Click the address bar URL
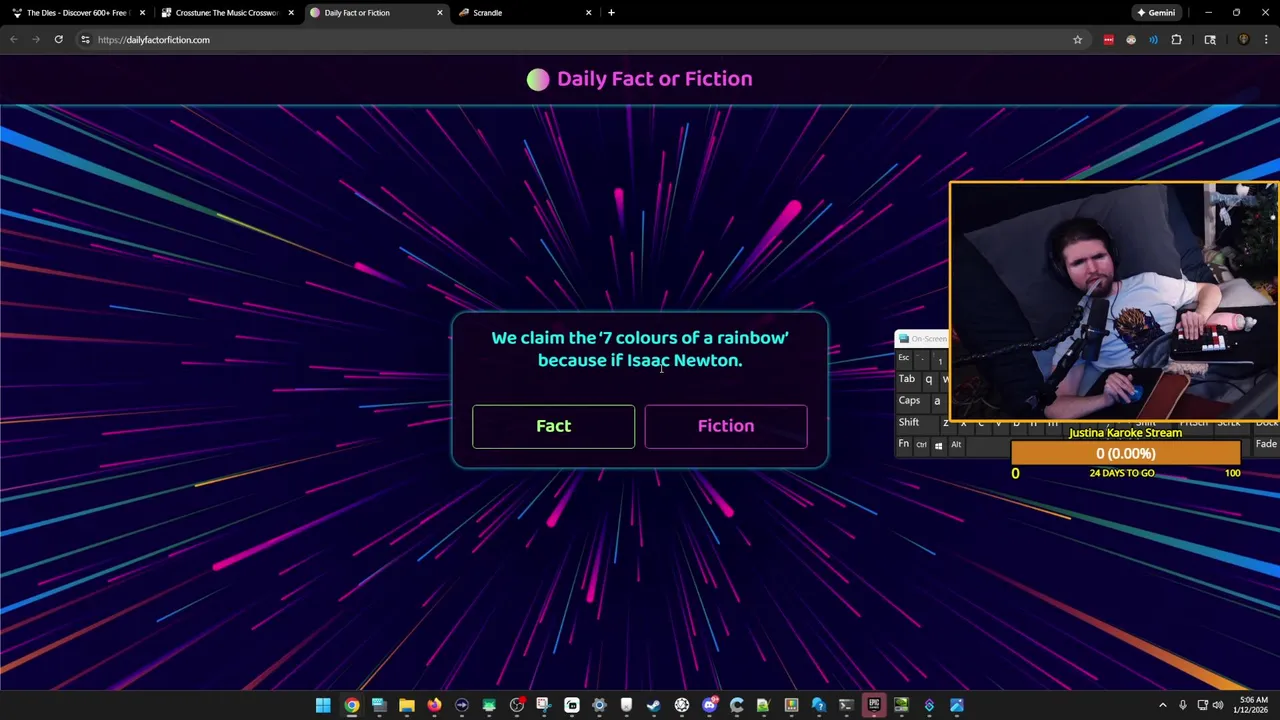The image size is (1280, 720). (x=154, y=40)
